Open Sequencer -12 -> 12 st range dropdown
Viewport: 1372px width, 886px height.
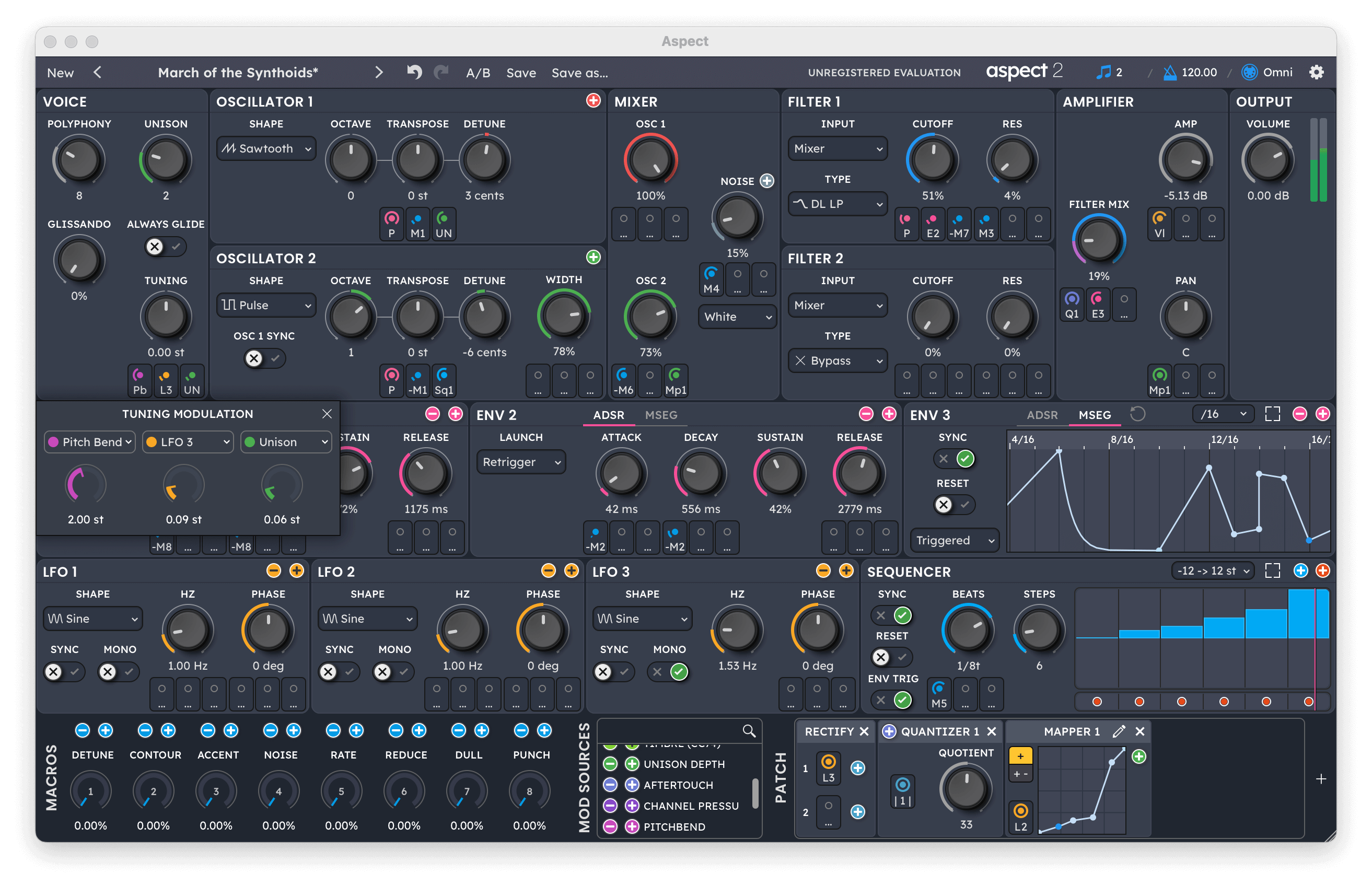(x=1212, y=570)
